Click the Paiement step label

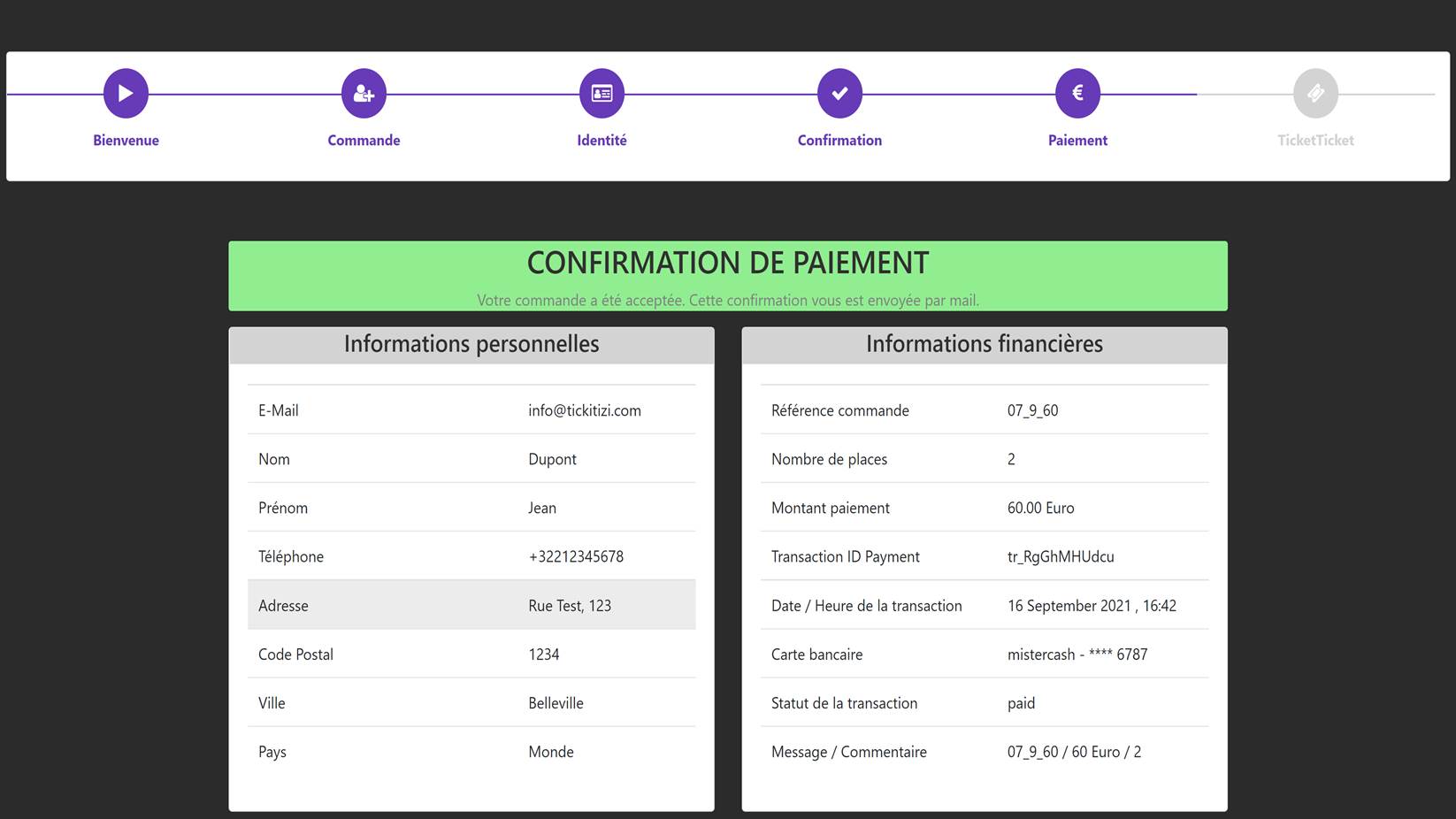coord(1077,141)
